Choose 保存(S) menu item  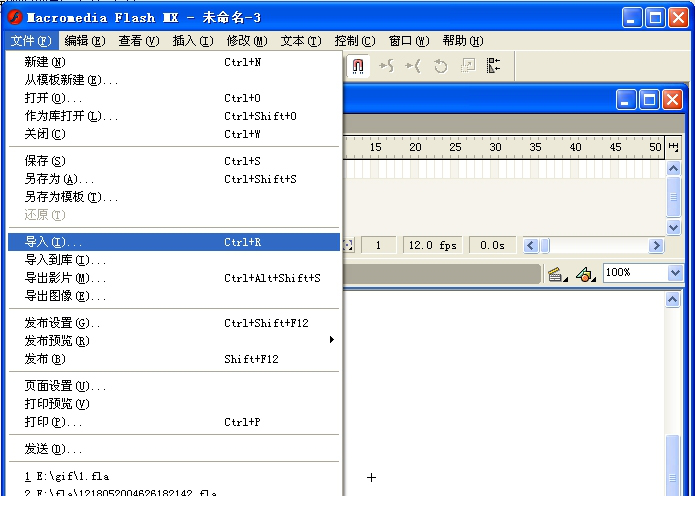pos(174,161)
